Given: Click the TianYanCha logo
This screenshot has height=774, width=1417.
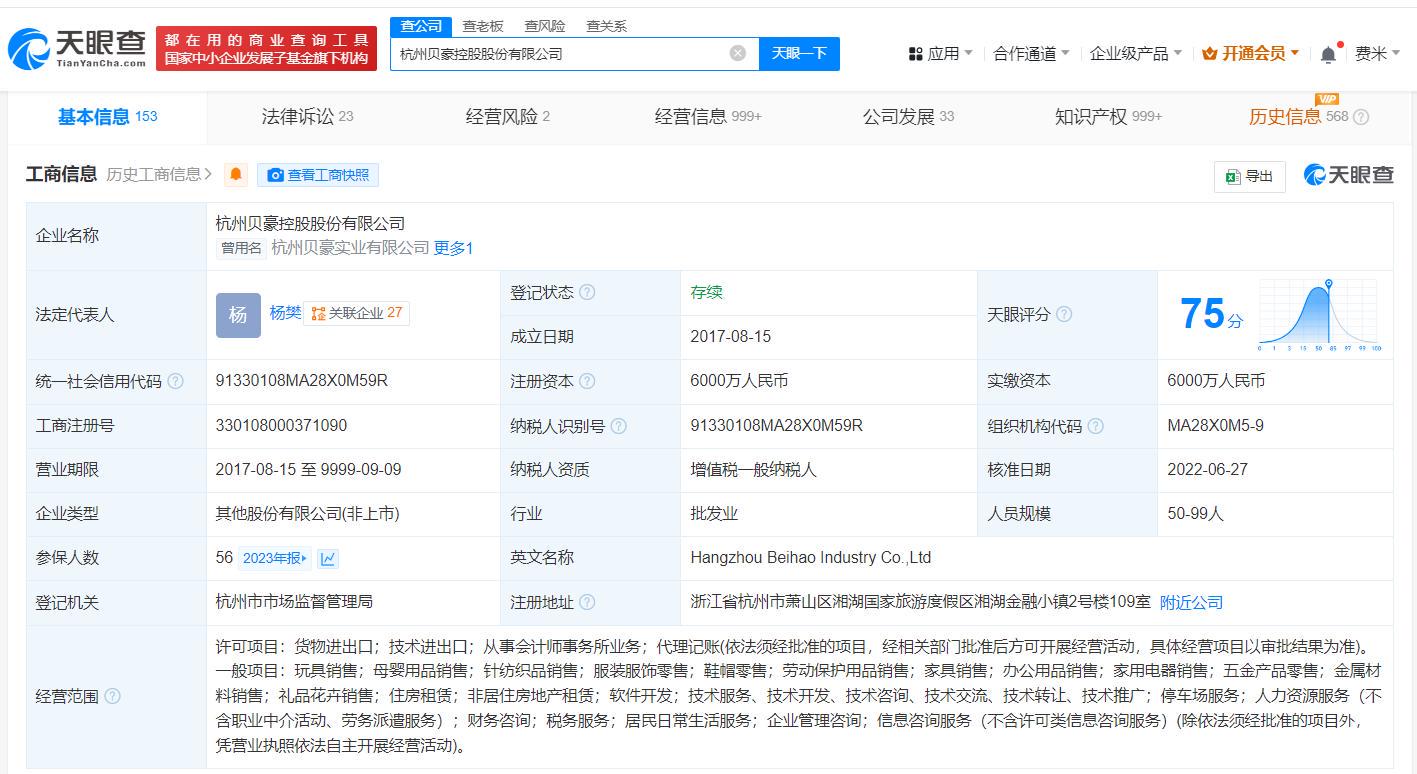Looking at the screenshot, I should [x=77, y=48].
